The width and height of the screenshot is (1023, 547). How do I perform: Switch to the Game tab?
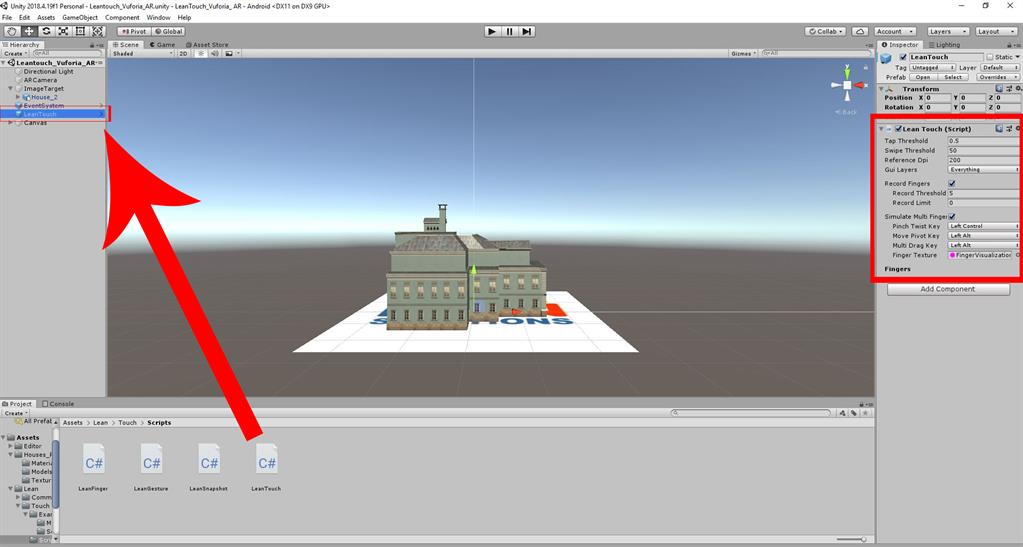click(x=162, y=45)
